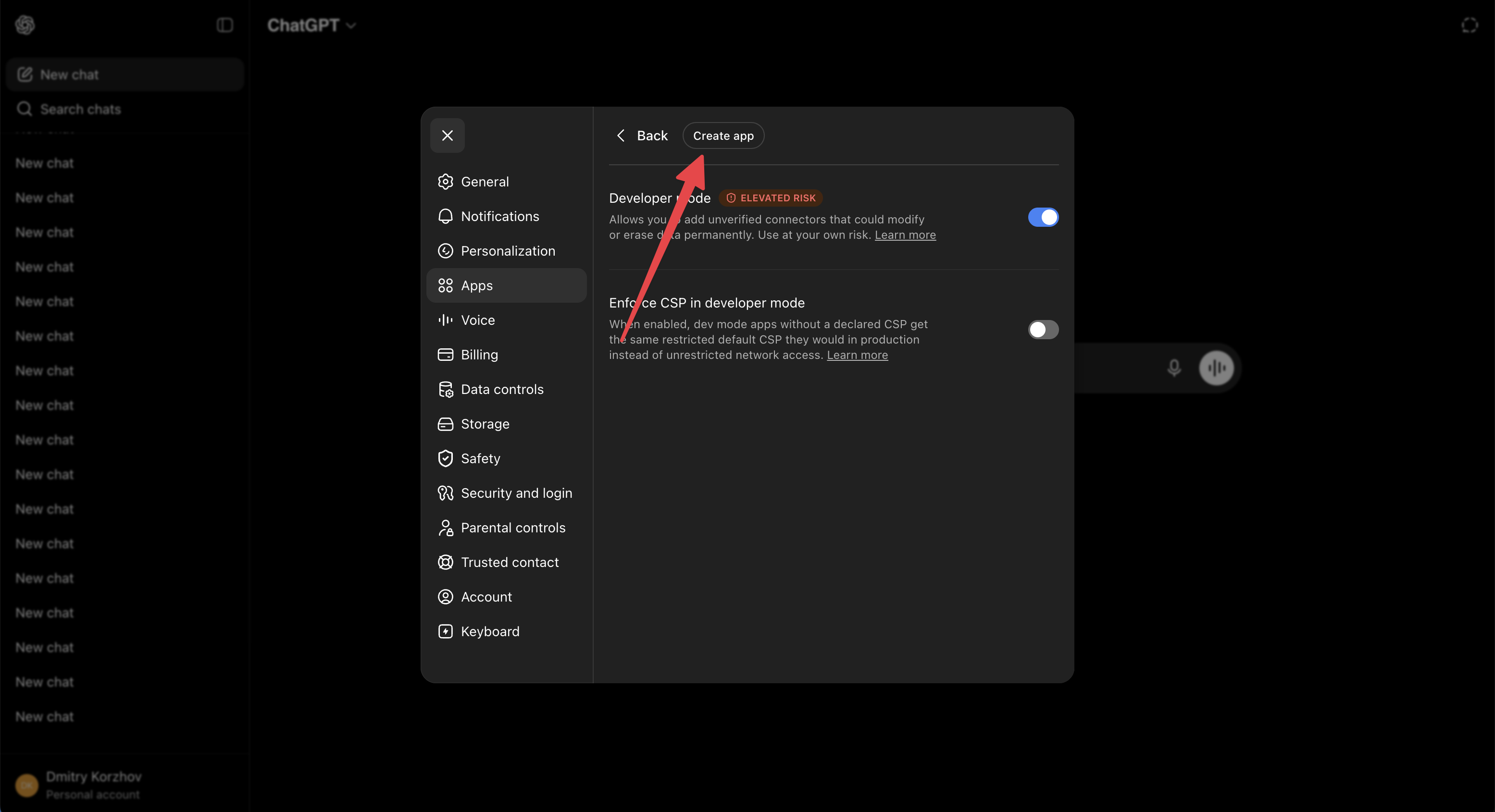1495x812 pixels.
Task: Open the Storage settings tab
Action: click(506, 424)
